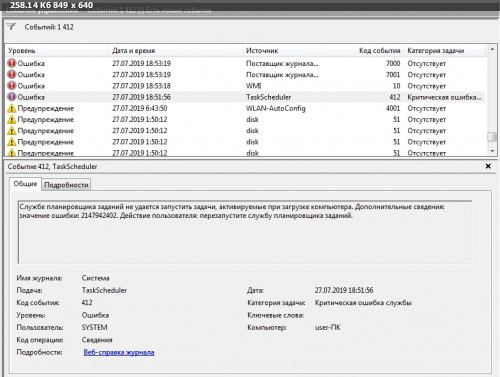The height and width of the screenshot is (377, 500).
Task: Click inside the event description text box
Action: (245, 232)
